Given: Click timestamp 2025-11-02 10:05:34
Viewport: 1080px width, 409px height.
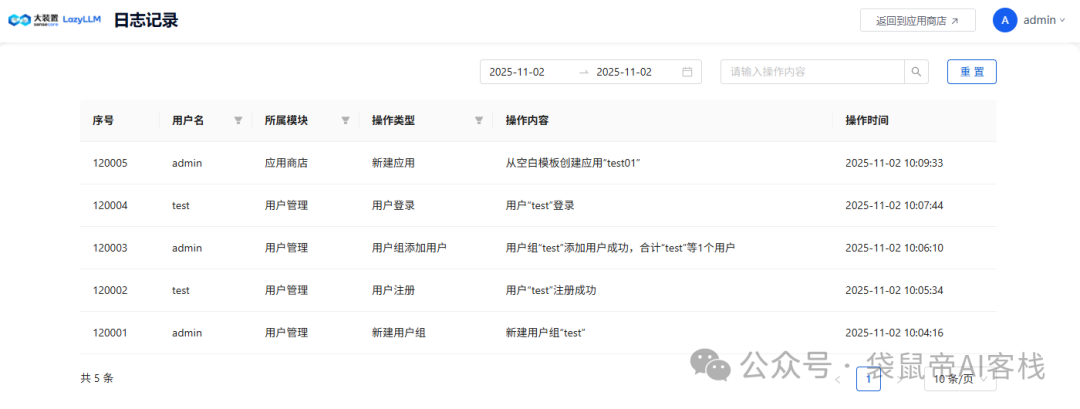Looking at the screenshot, I should point(894,291).
